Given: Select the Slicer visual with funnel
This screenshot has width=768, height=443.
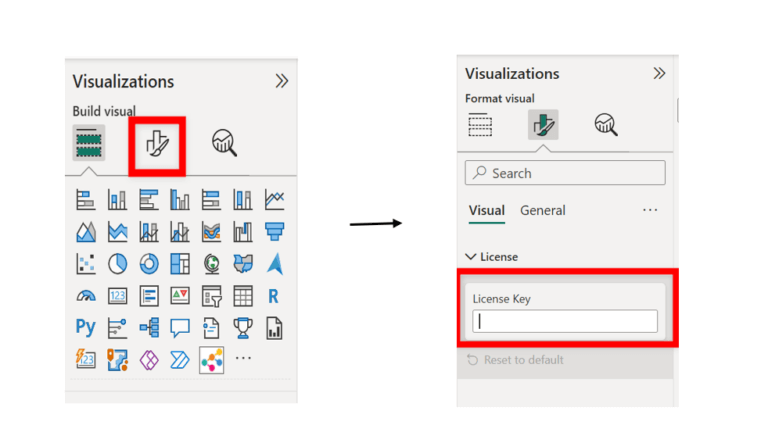Looking at the screenshot, I should pos(211,296).
